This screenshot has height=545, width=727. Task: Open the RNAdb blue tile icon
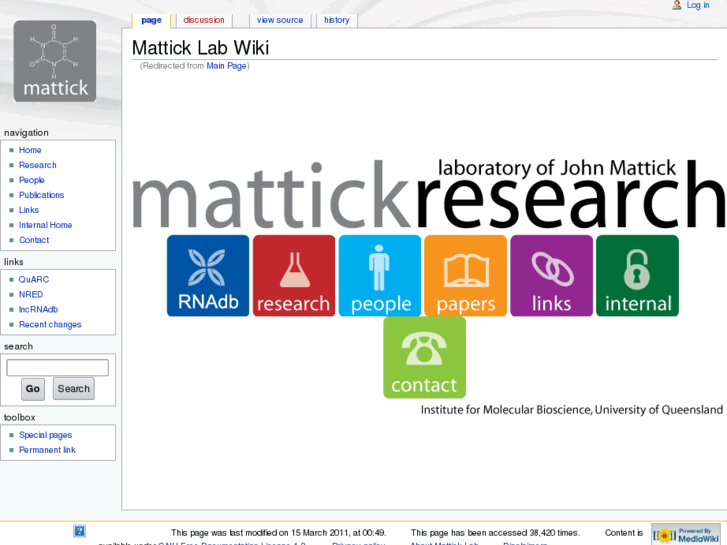[208, 276]
